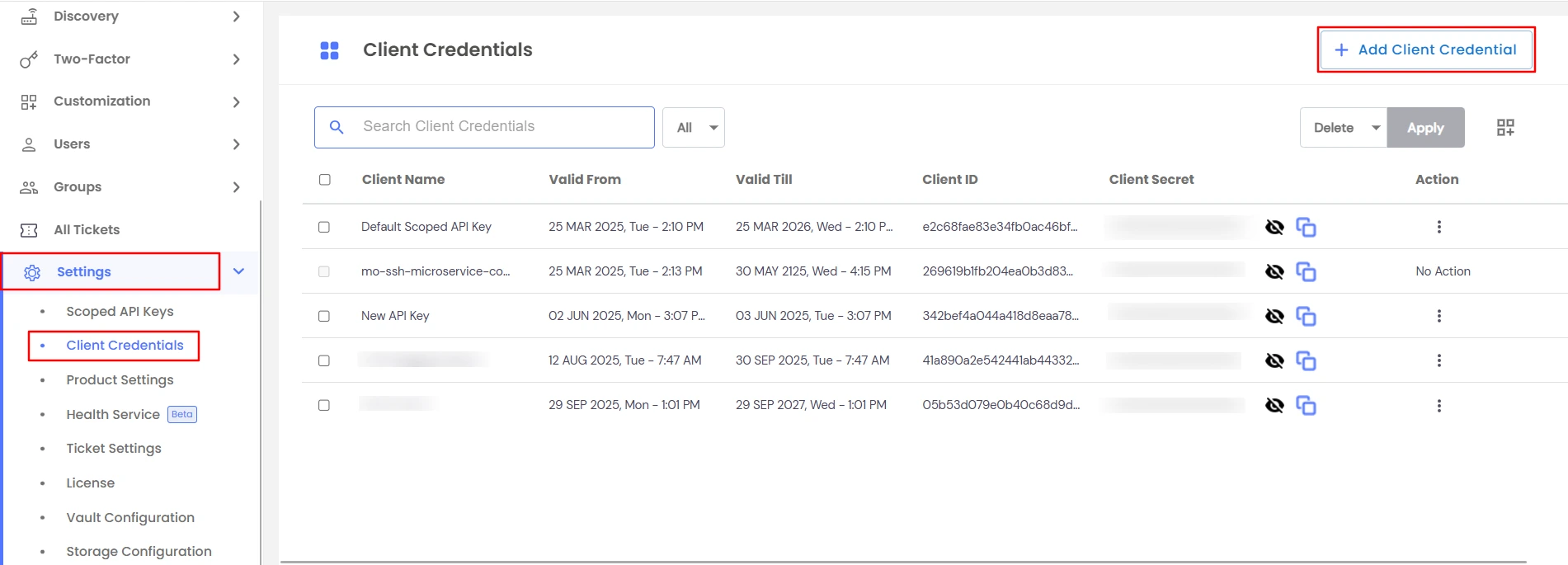The width and height of the screenshot is (1568, 565).
Task: Click the plus icon in Add Client Credential
Action: tap(1341, 50)
